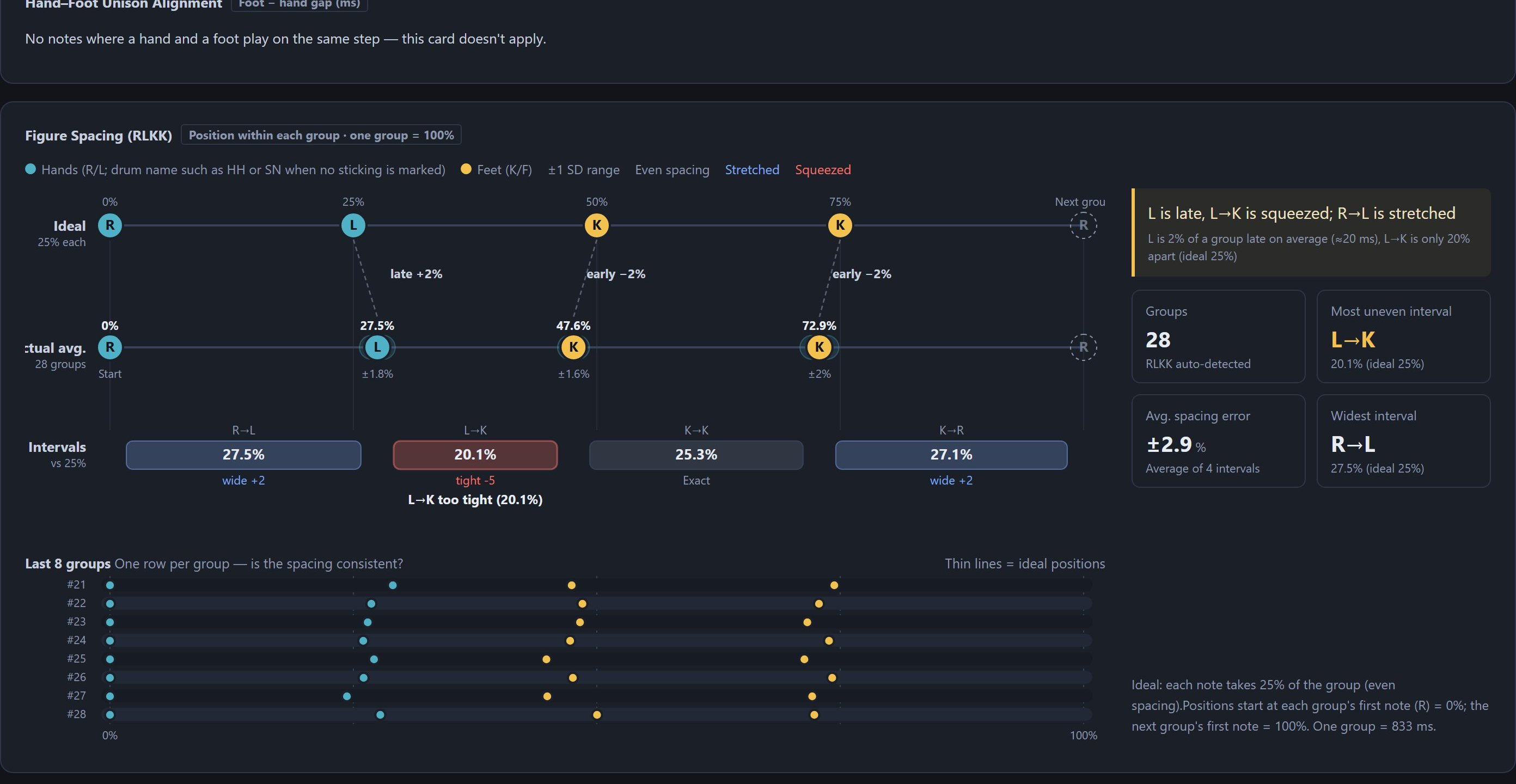Click the '±1.8%' deviation label under L
Image resolution: width=1516 pixels, height=784 pixels.
(x=377, y=373)
